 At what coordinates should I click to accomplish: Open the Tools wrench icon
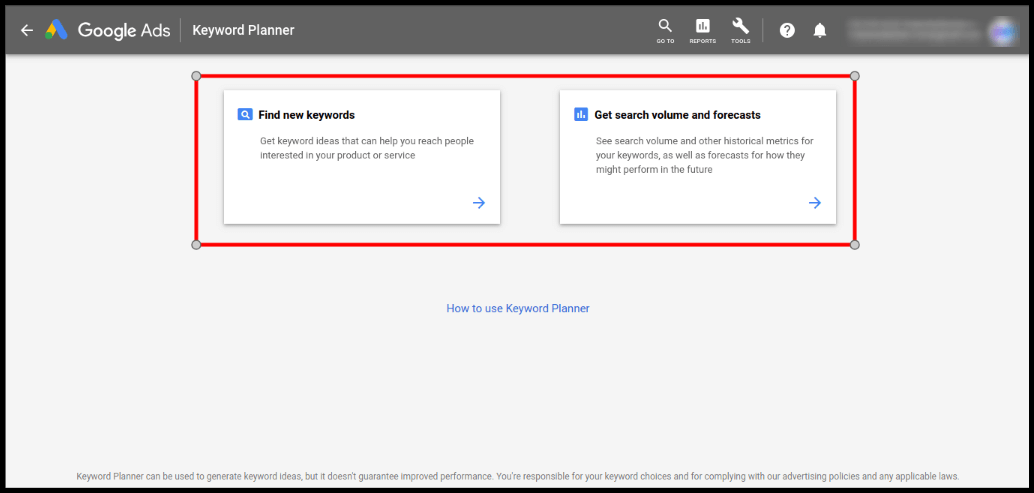(741, 30)
